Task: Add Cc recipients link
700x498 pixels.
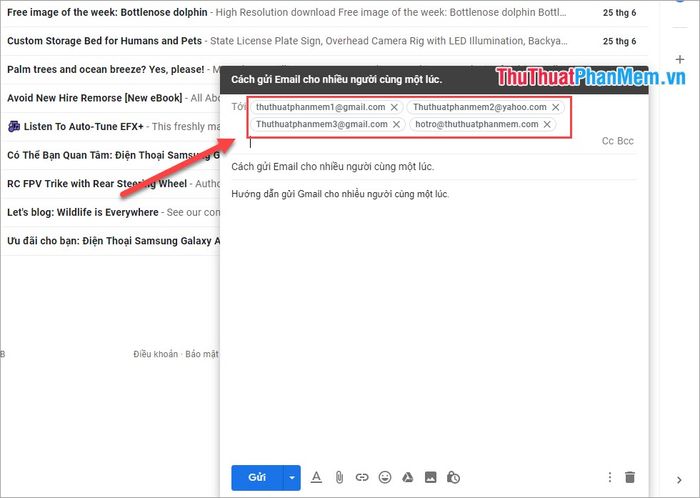Action: tap(608, 141)
